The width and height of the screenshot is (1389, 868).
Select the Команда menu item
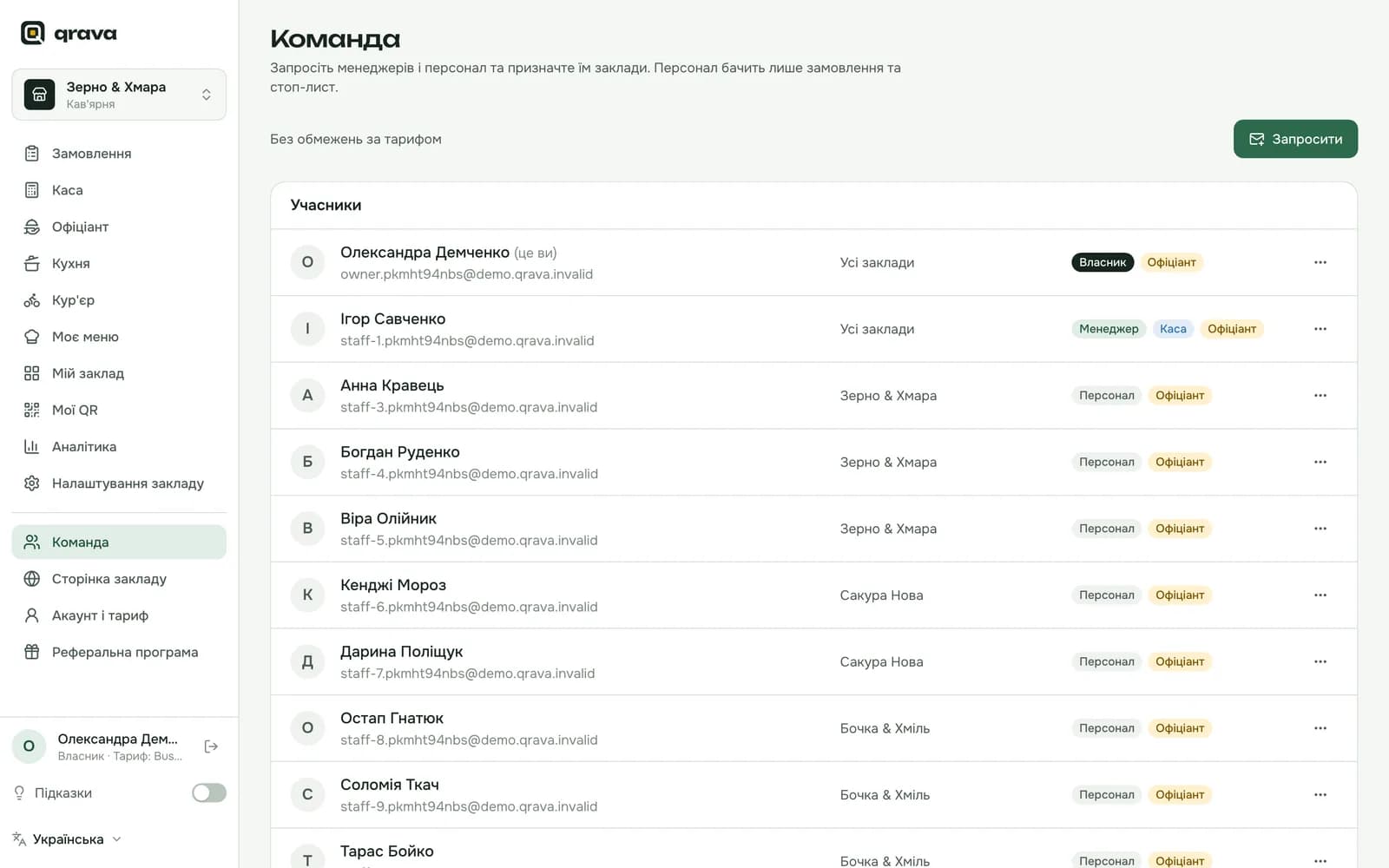119,542
